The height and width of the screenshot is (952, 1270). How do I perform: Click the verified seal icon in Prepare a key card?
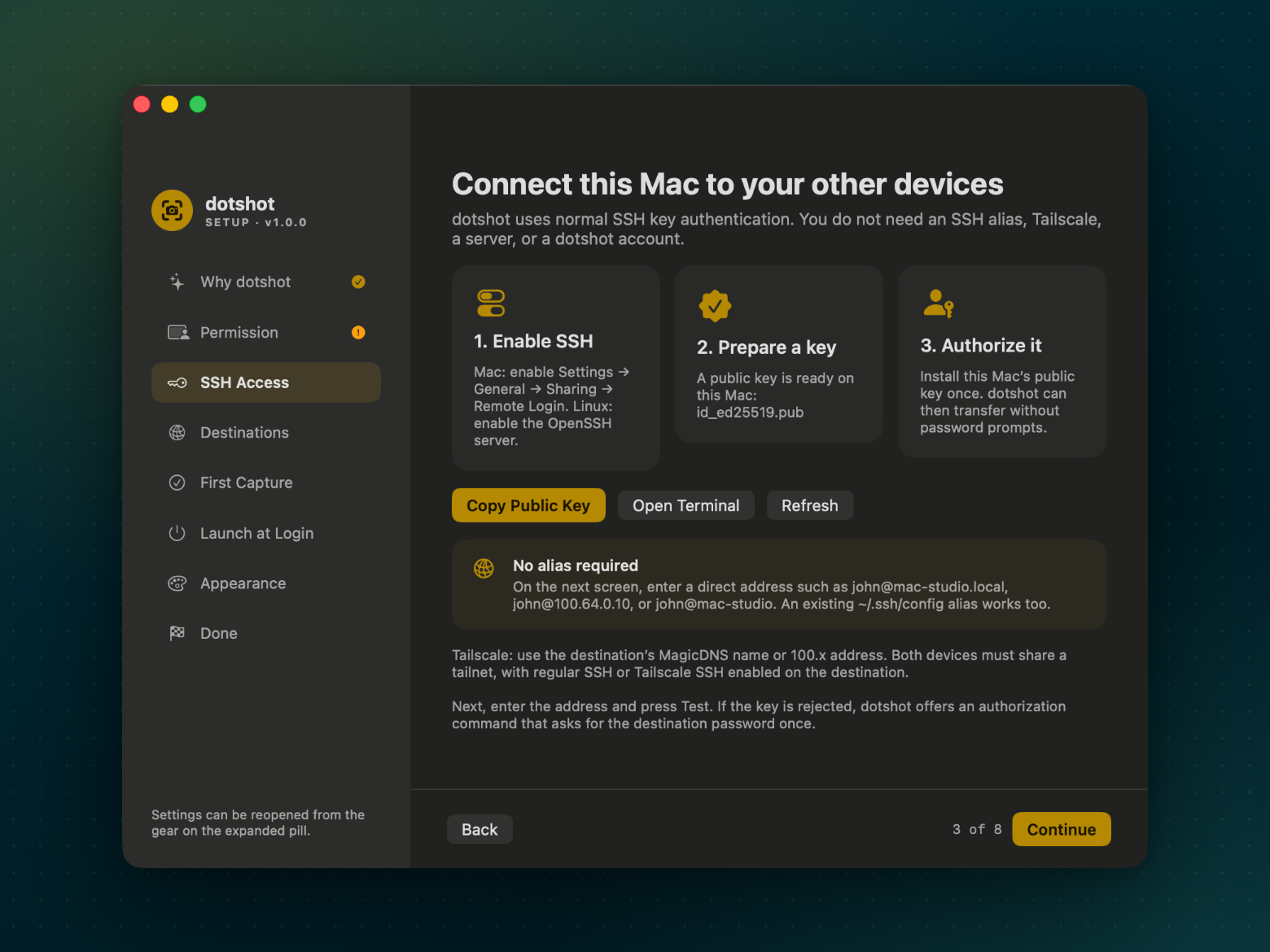[x=715, y=306]
